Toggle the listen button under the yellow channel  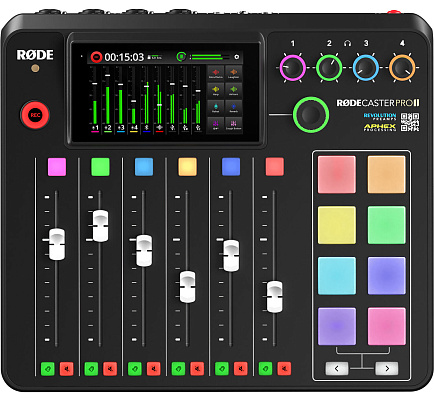(178, 369)
